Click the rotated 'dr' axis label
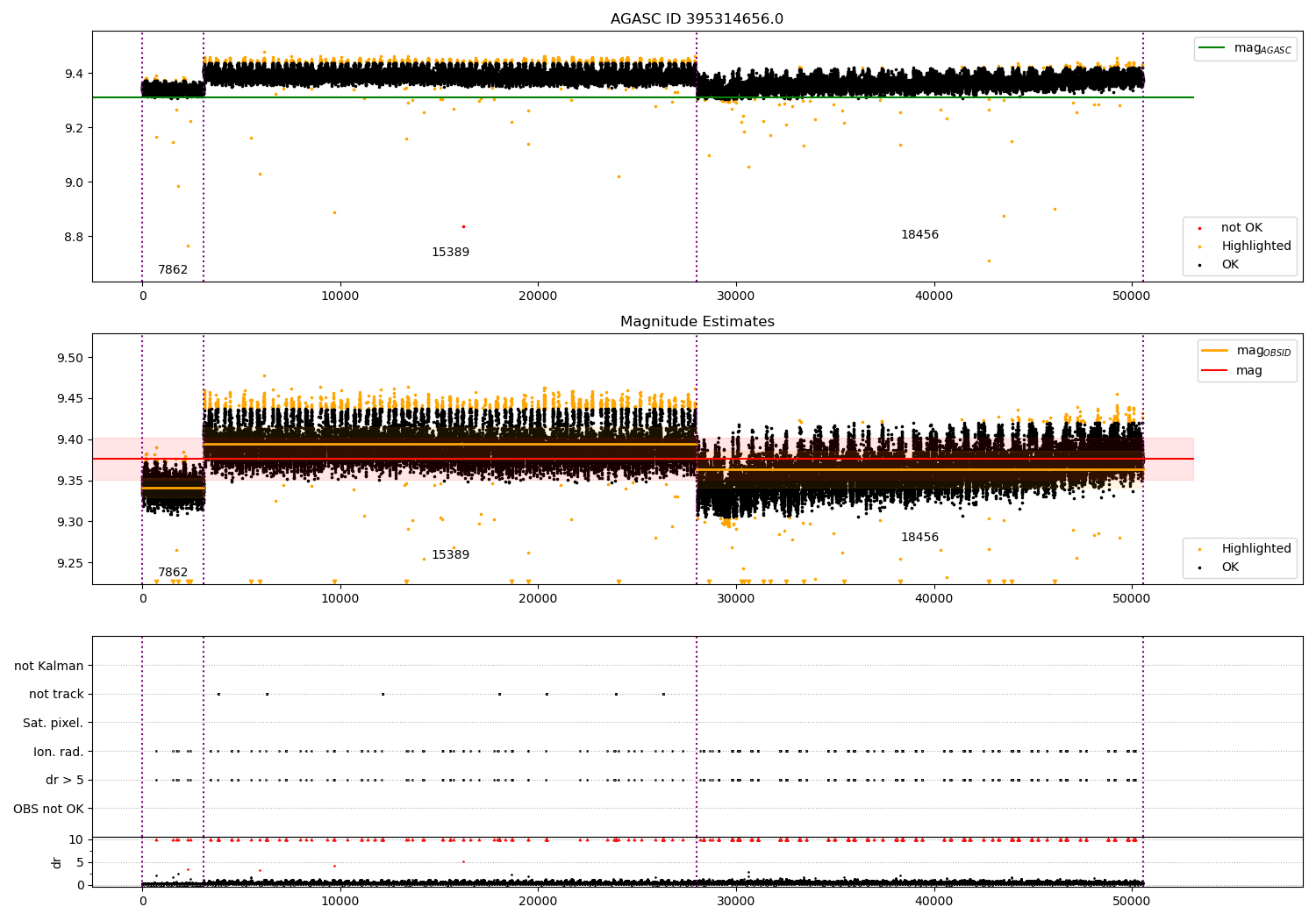1316x921 pixels. (x=57, y=862)
